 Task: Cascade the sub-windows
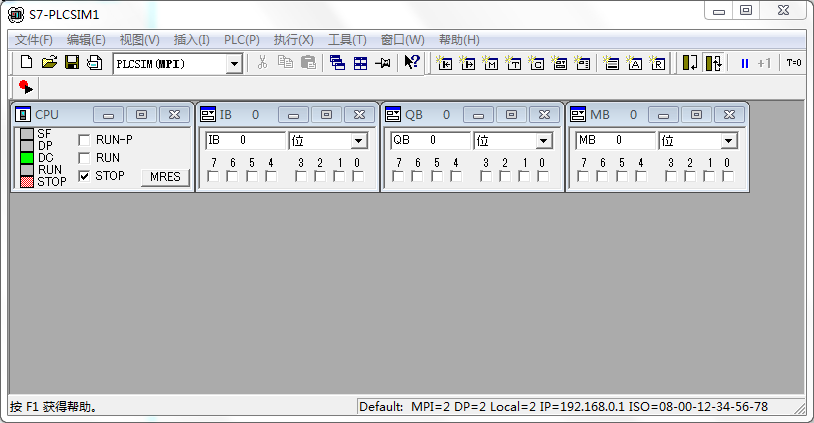337,63
